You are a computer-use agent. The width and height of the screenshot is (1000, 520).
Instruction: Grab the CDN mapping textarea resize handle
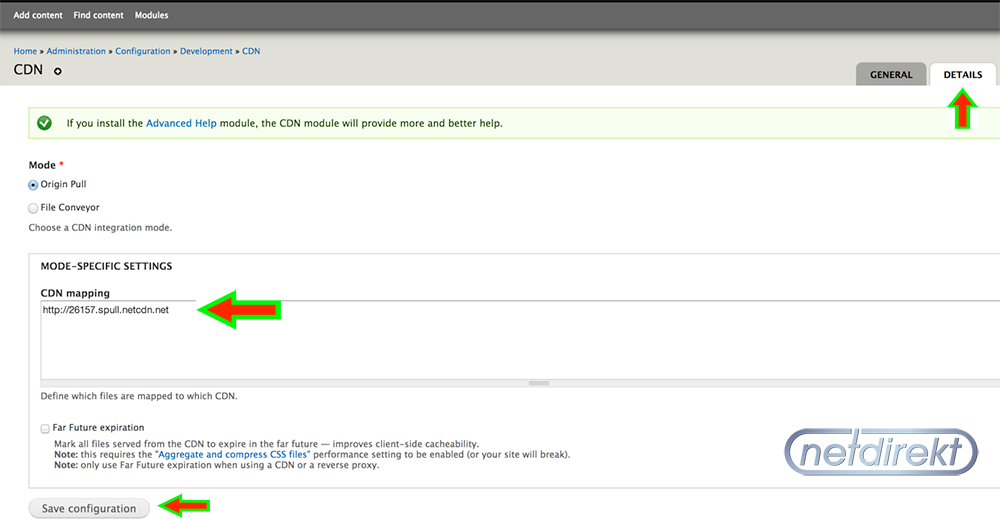[x=539, y=383]
